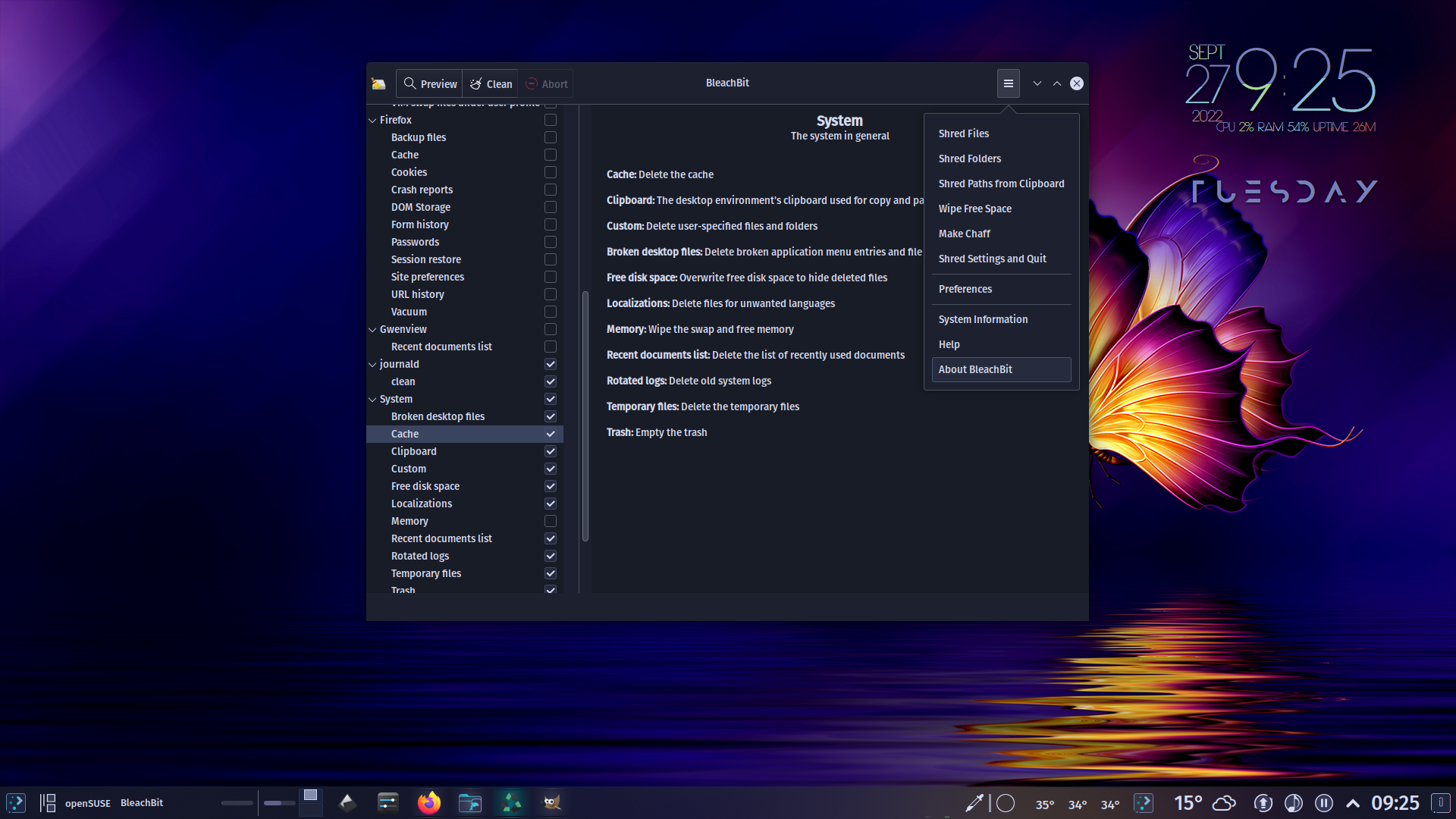Open About BleachBit menu entry
The image size is (1456, 819).
point(1001,369)
